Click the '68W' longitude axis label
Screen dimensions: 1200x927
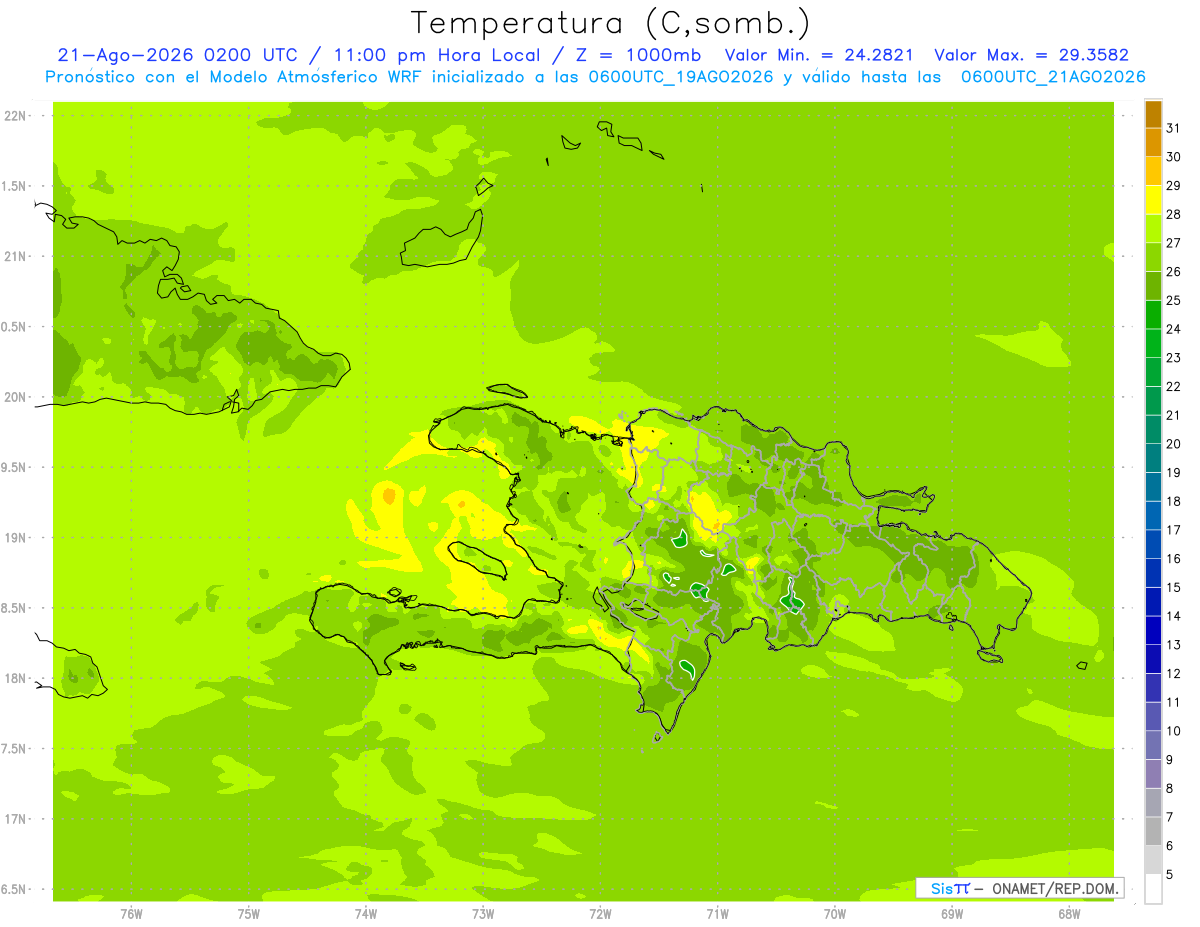[1069, 914]
